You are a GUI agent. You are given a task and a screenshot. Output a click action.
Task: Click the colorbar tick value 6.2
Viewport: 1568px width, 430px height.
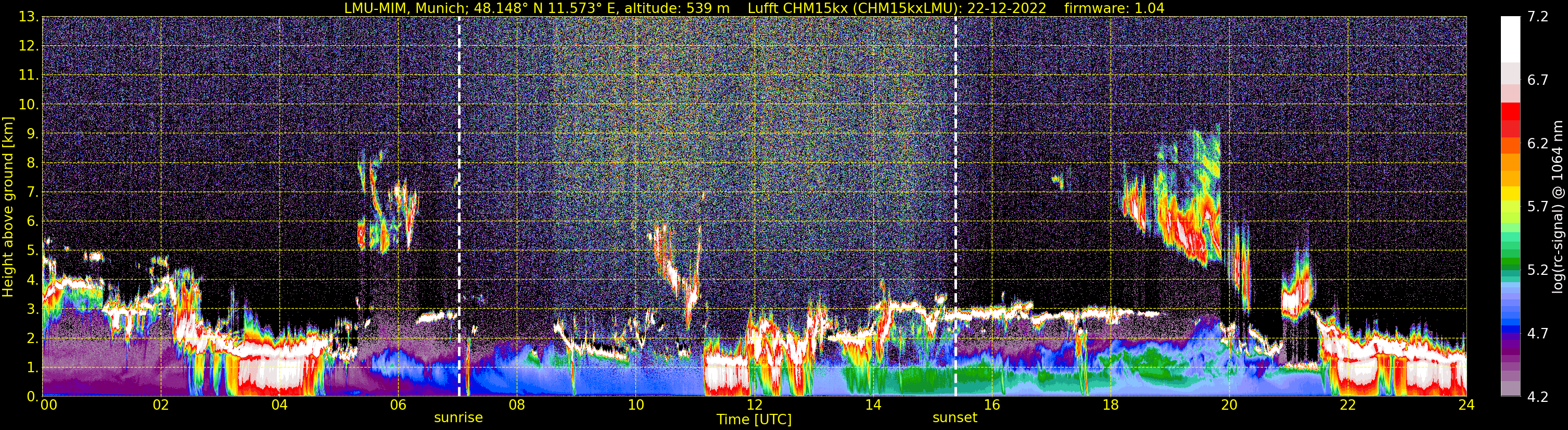click(x=1538, y=144)
